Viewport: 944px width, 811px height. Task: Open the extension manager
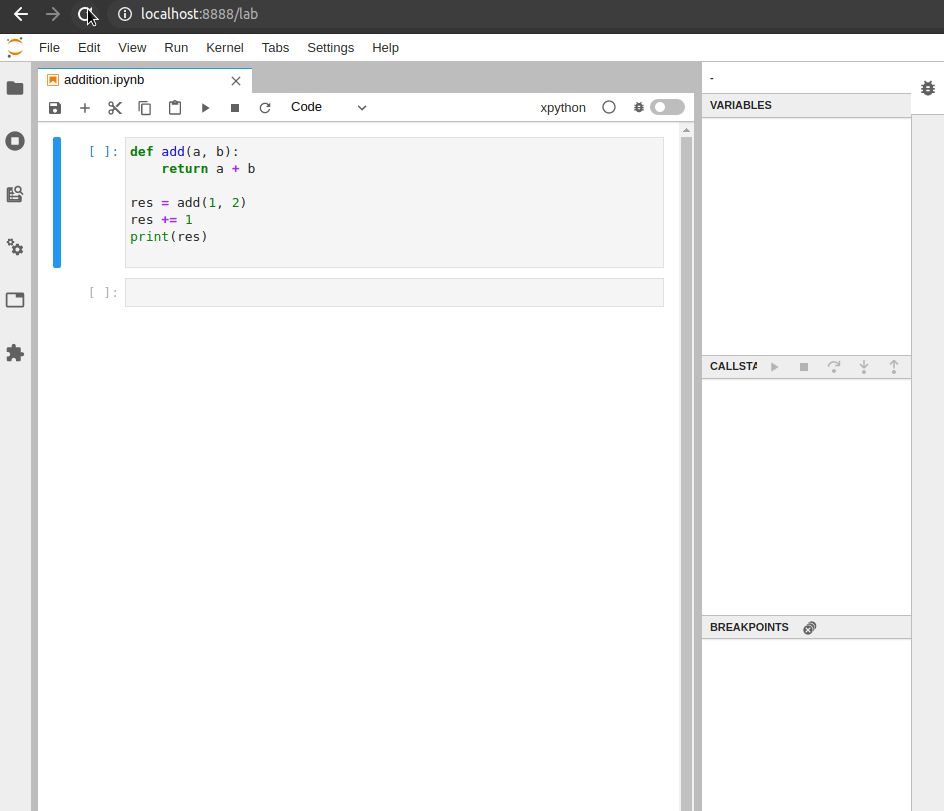click(15, 353)
